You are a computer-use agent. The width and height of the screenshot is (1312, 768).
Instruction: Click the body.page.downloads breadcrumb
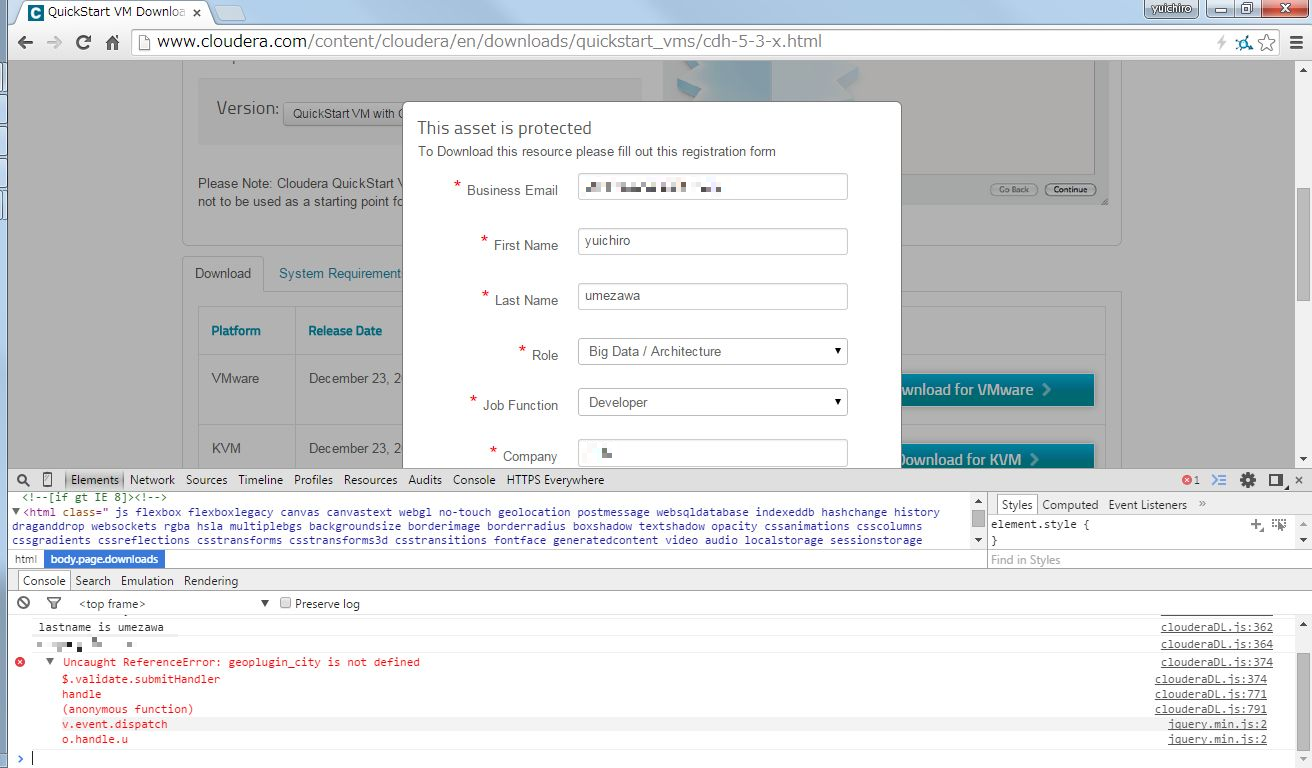(104, 559)
